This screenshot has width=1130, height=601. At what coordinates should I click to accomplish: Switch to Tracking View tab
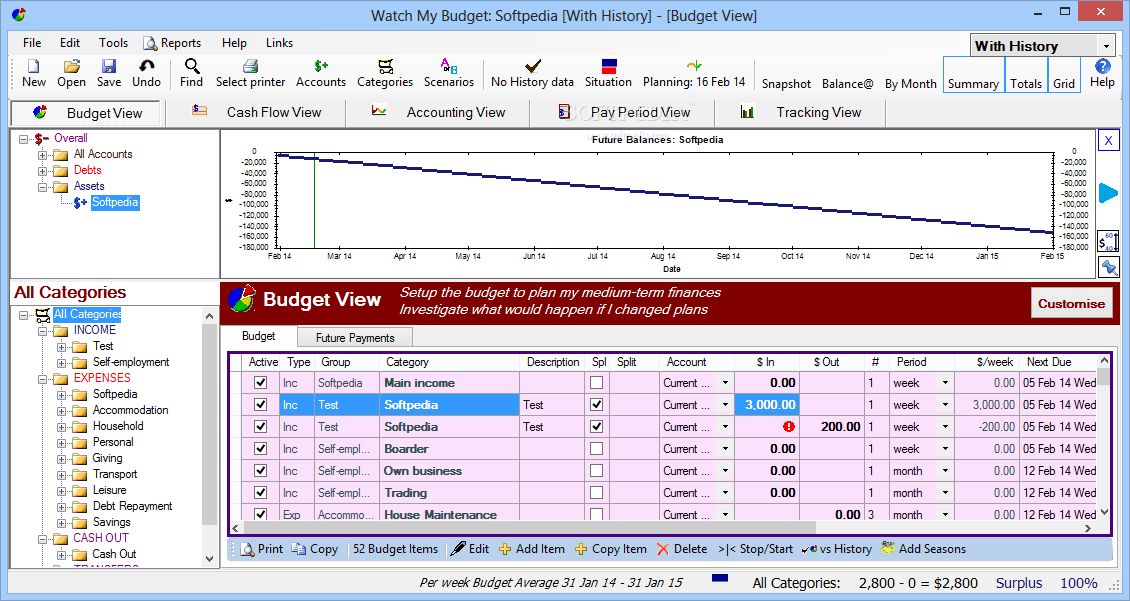(800, 112)
